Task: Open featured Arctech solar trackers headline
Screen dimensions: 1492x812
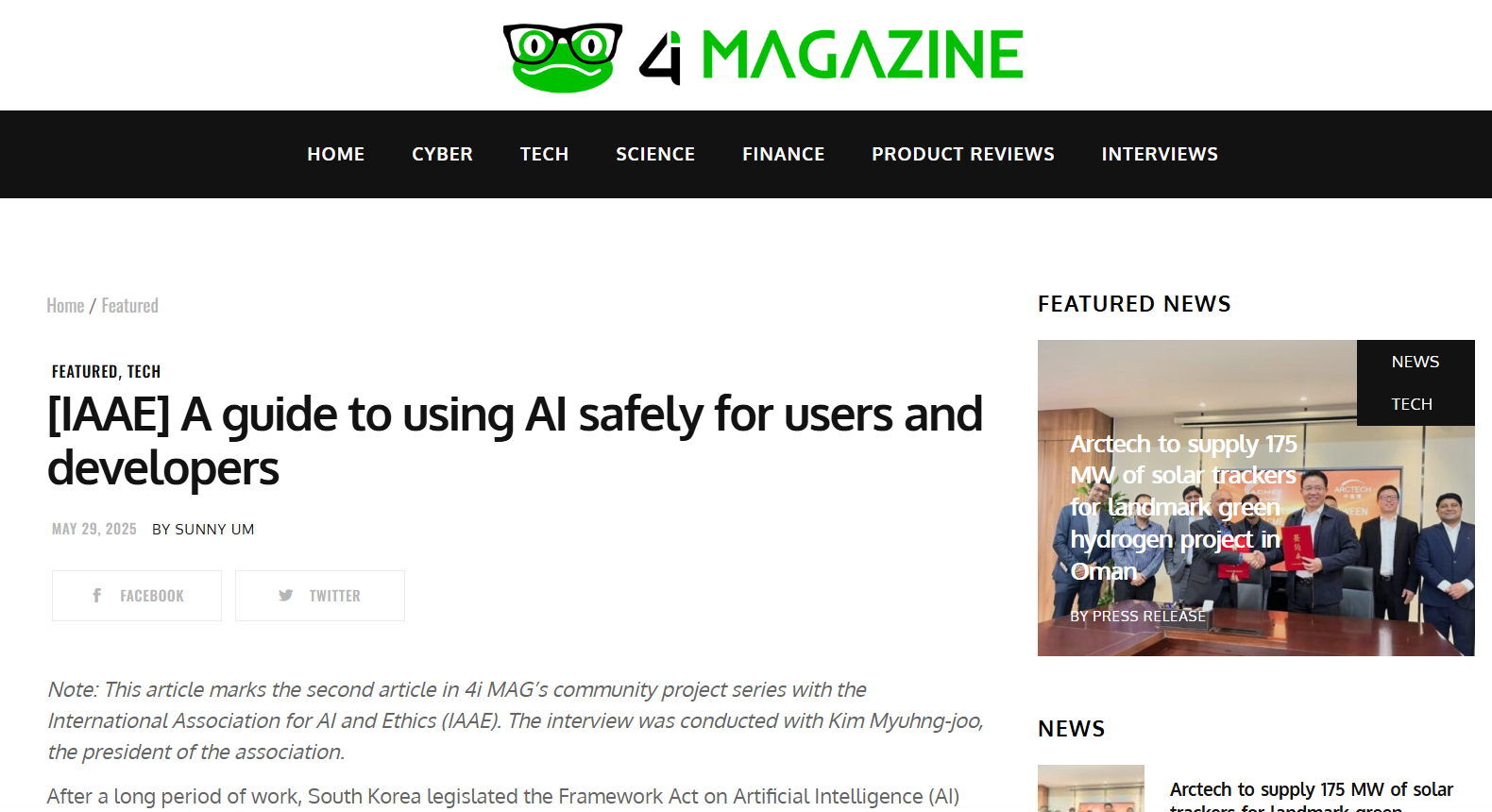Action: click(1185, 508)
